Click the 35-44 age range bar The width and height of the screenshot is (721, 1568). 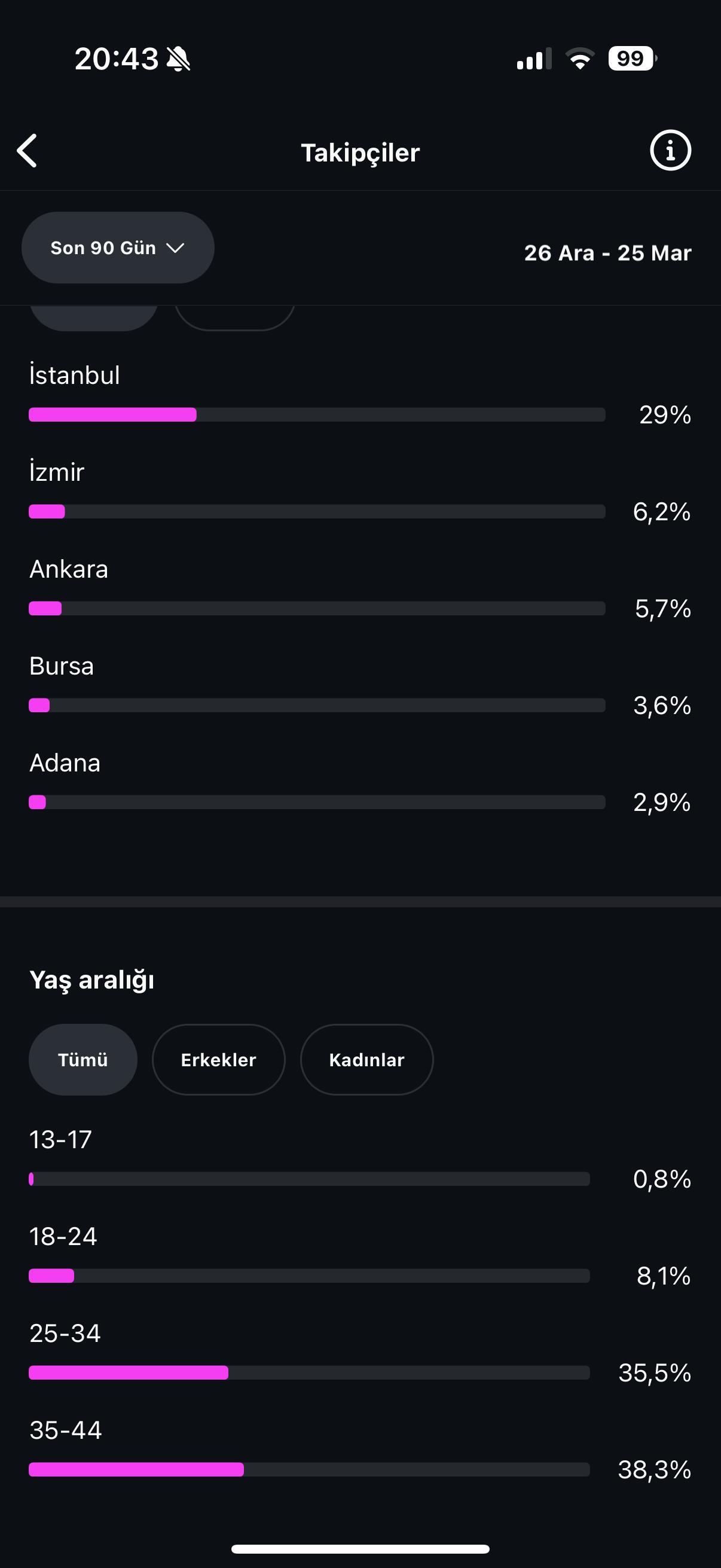309,1469
